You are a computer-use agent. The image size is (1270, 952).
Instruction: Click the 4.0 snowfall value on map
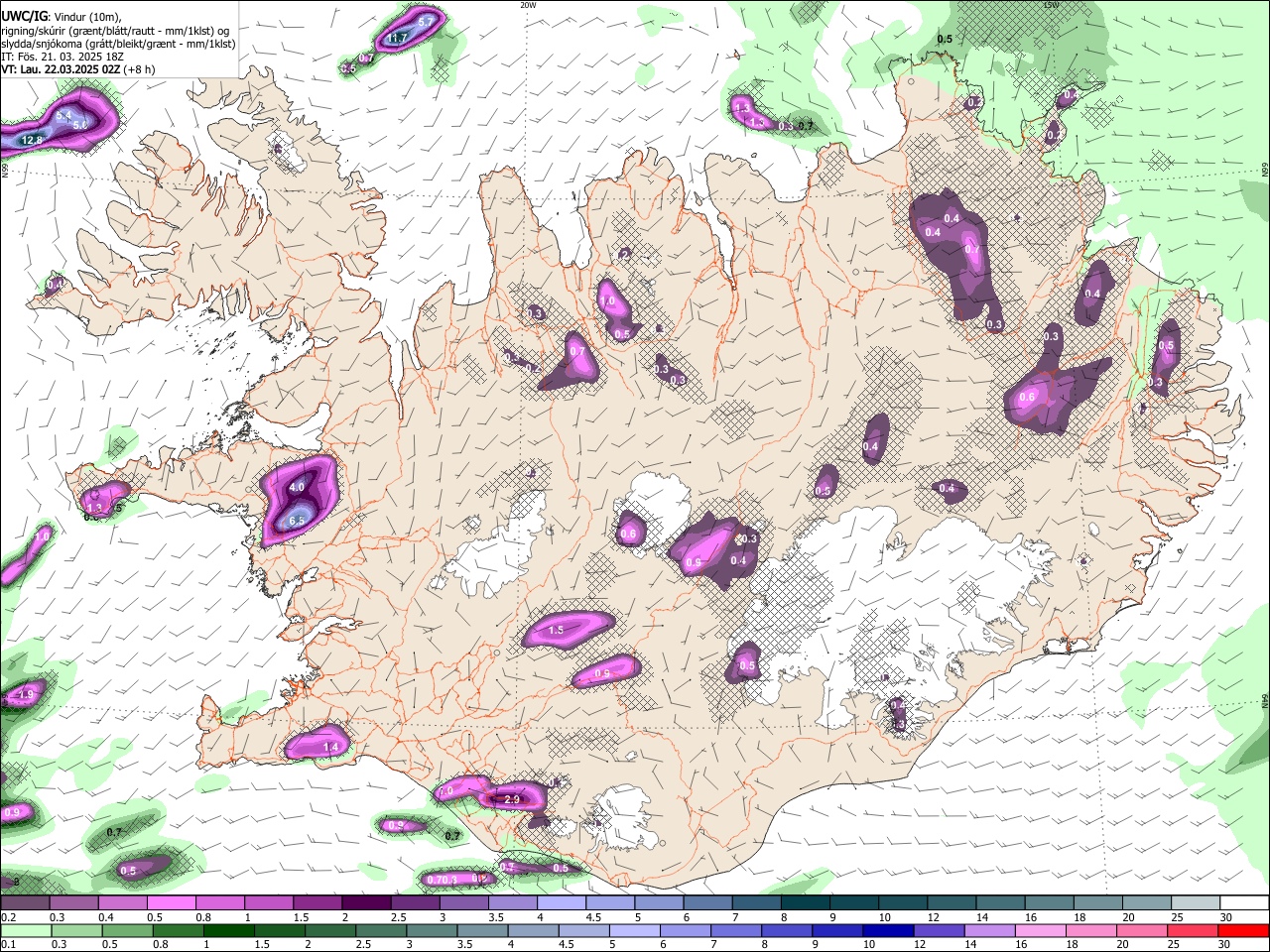tap(297, 488)
